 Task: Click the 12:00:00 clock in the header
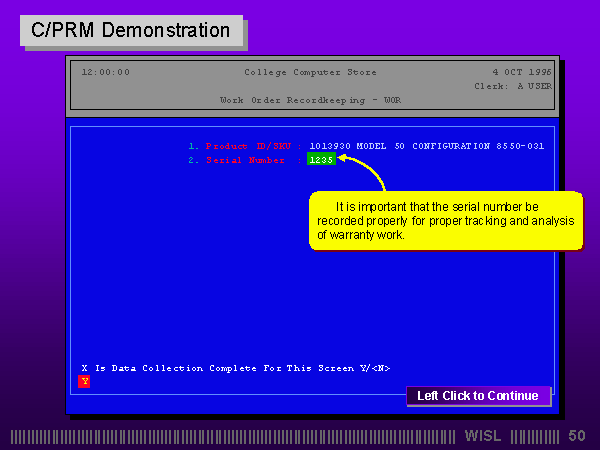coord(105,72)
